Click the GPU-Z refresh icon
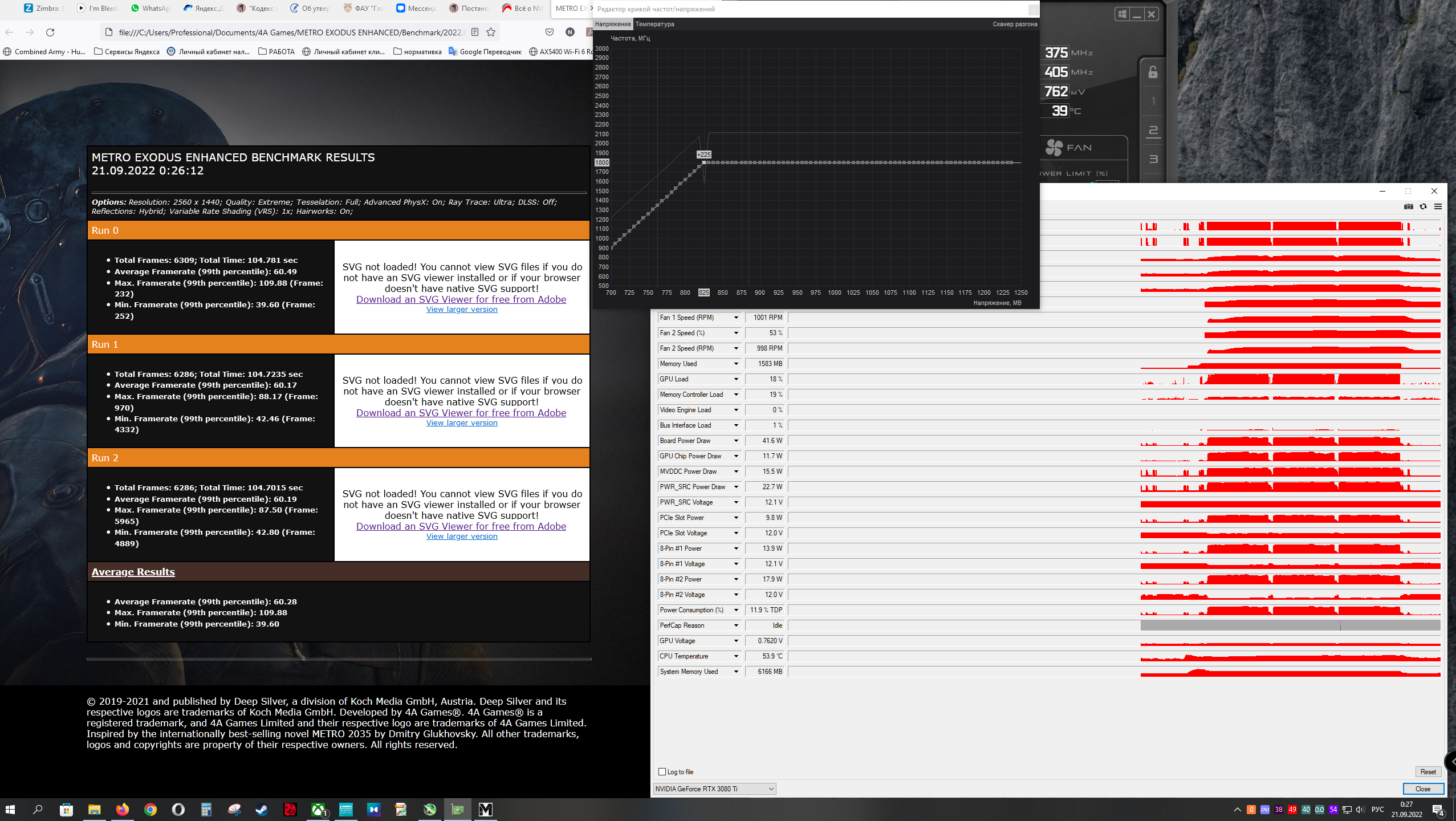1456x821 pixels. 1424,206
